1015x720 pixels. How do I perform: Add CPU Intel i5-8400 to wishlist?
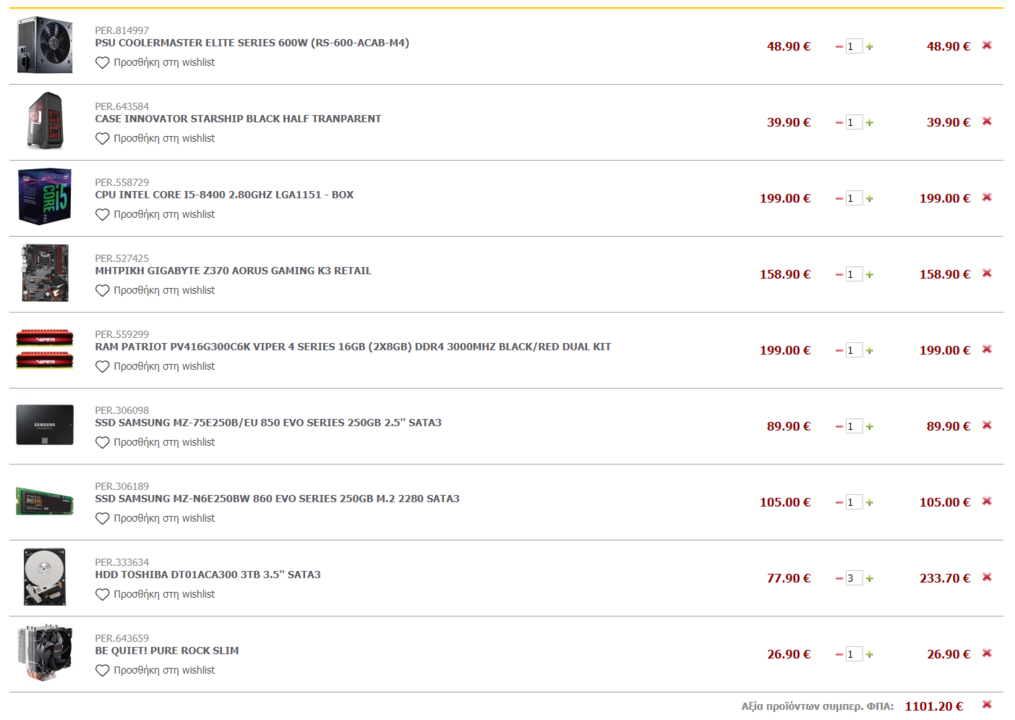click(155, 214)
